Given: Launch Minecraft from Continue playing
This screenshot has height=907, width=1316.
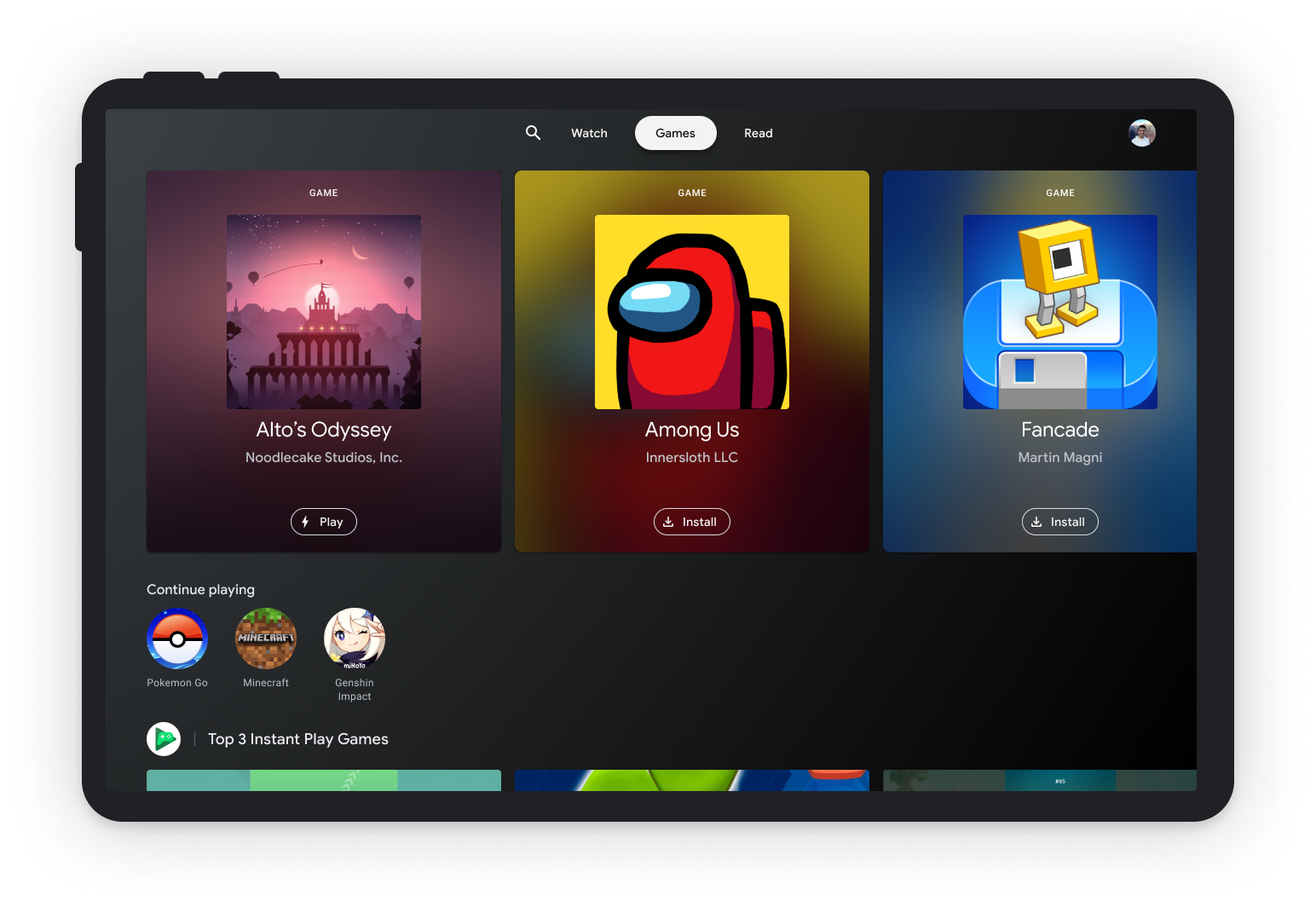Looking at the screenshot, I should [265, 638].
